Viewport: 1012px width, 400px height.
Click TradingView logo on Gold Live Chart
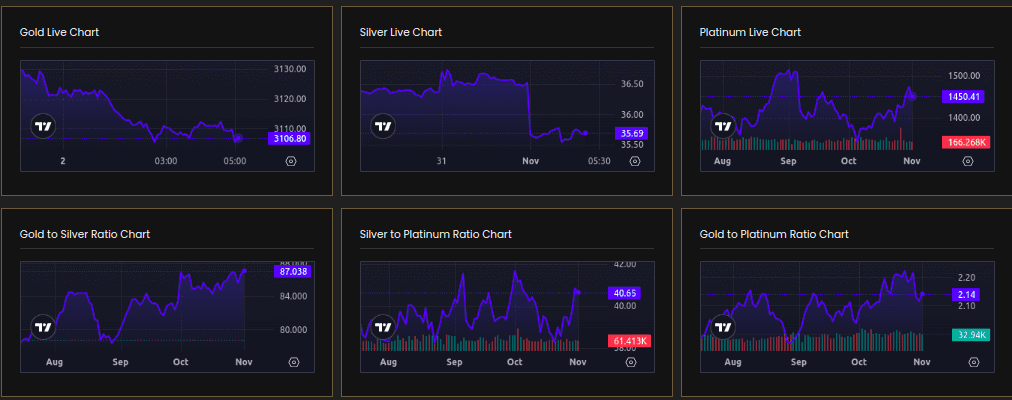click(x=43, y=126)
